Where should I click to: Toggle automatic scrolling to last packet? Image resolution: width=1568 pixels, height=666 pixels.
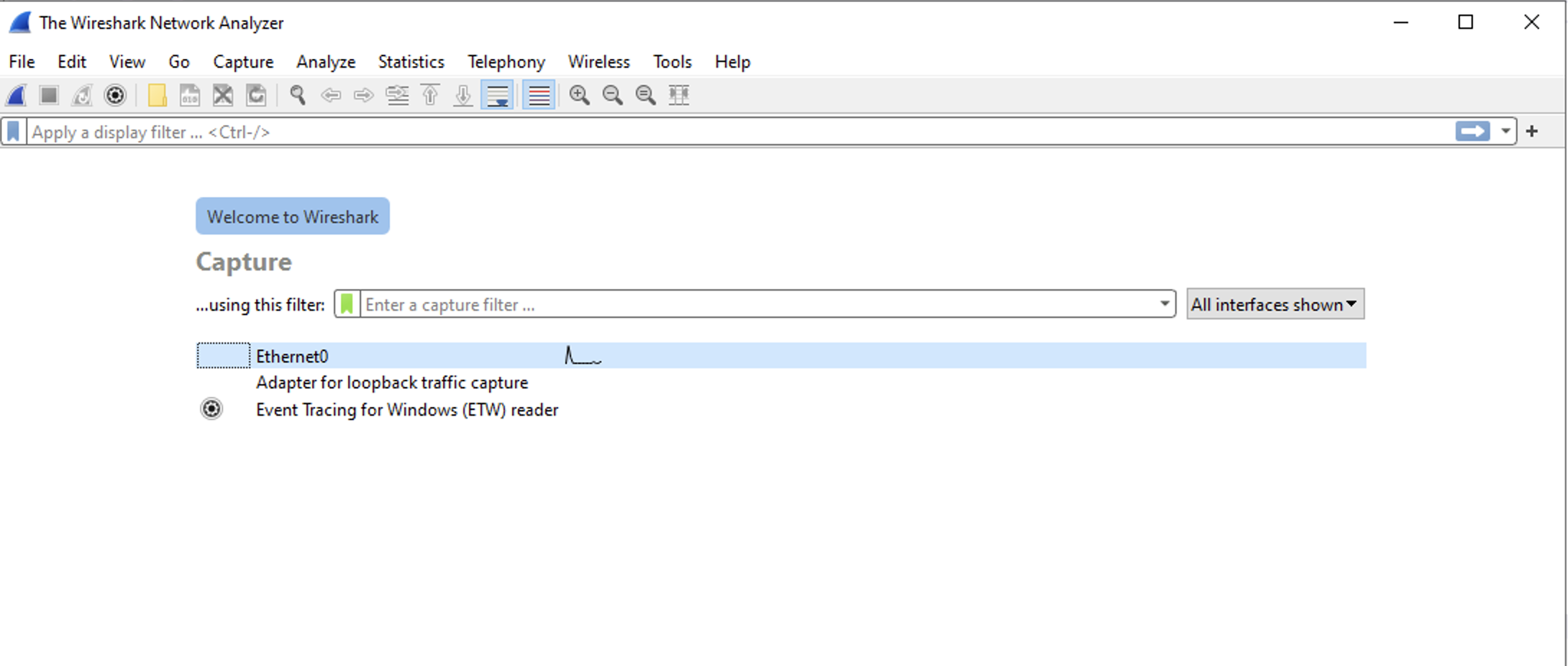497,95
